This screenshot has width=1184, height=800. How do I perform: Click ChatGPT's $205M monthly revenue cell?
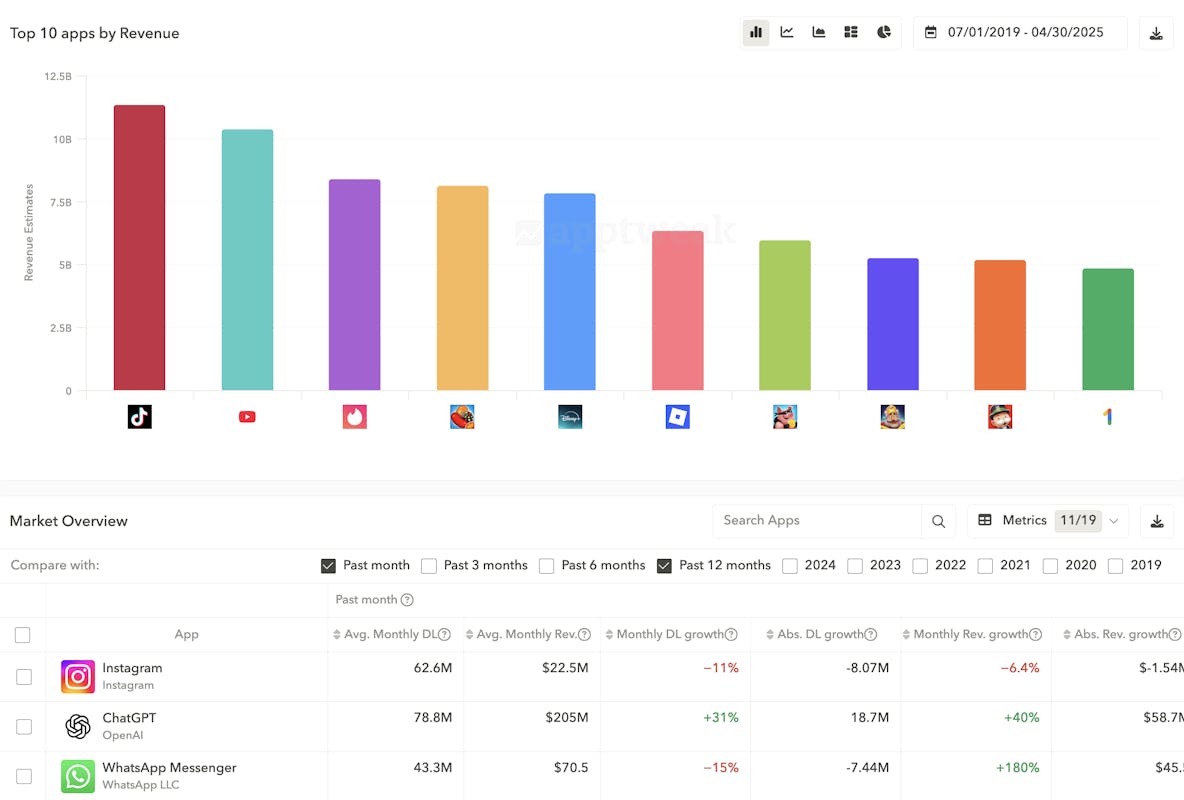coord(566,718)
